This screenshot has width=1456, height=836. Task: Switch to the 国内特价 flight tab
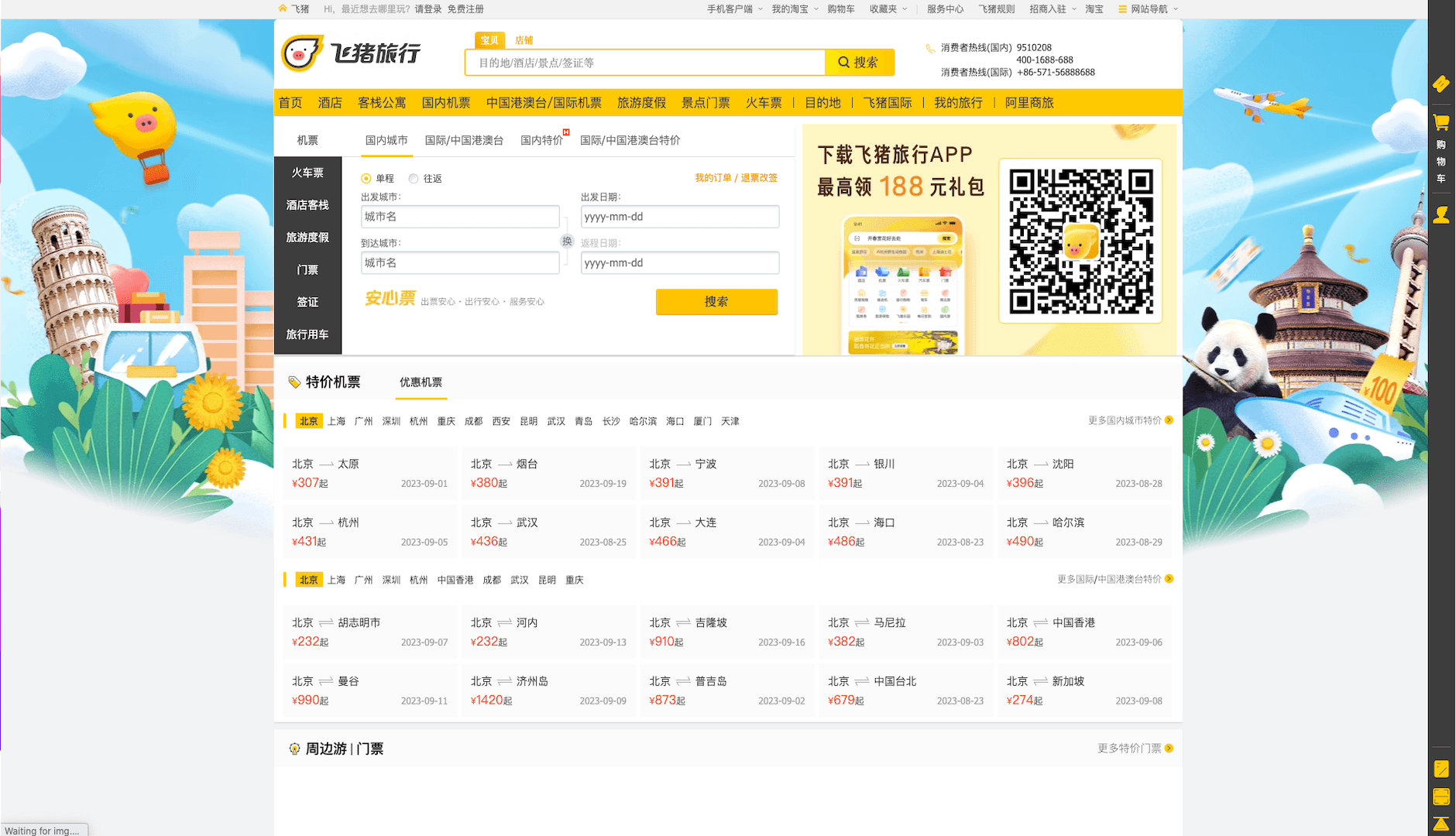coord(542,140)
